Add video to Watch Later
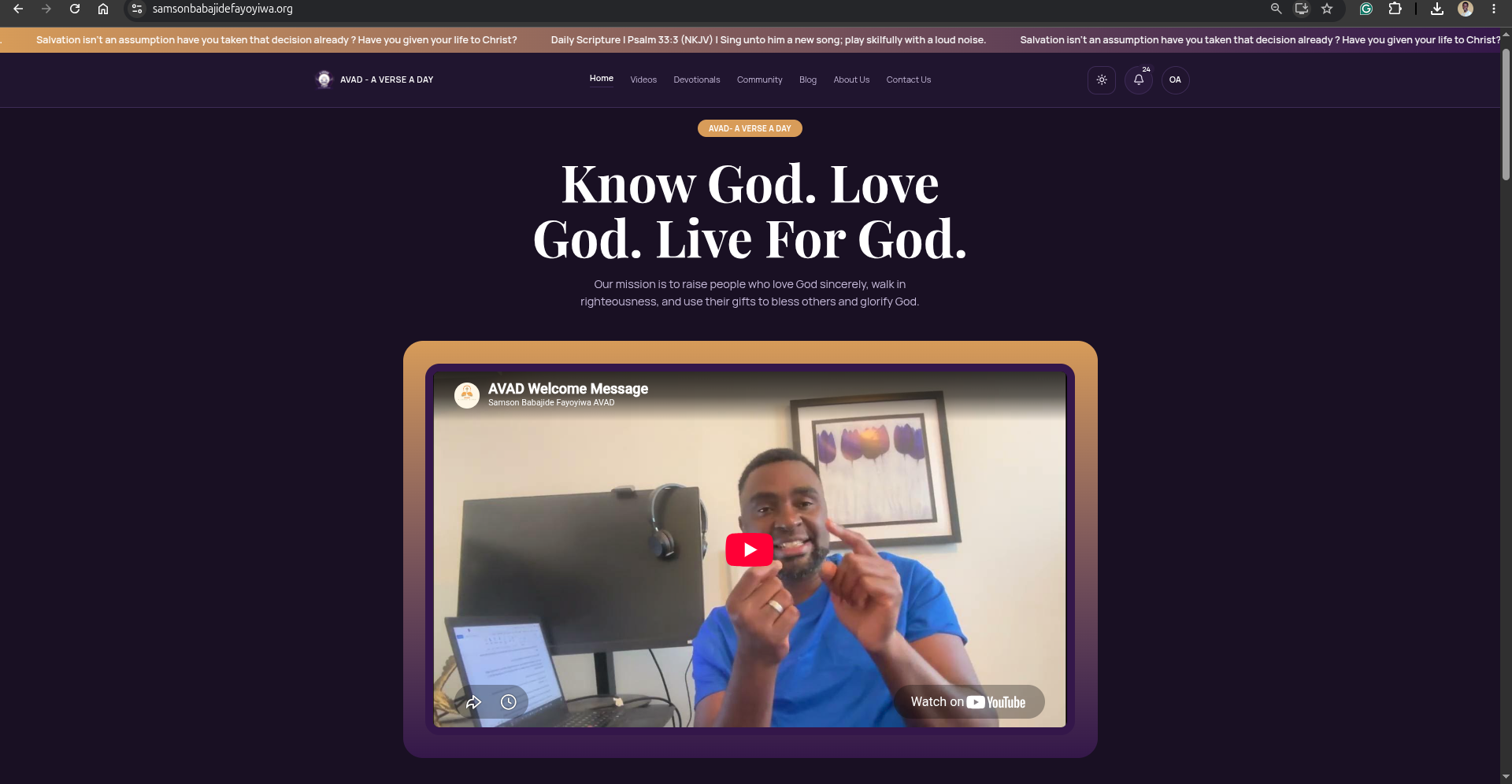 click(x=509, y=702)
